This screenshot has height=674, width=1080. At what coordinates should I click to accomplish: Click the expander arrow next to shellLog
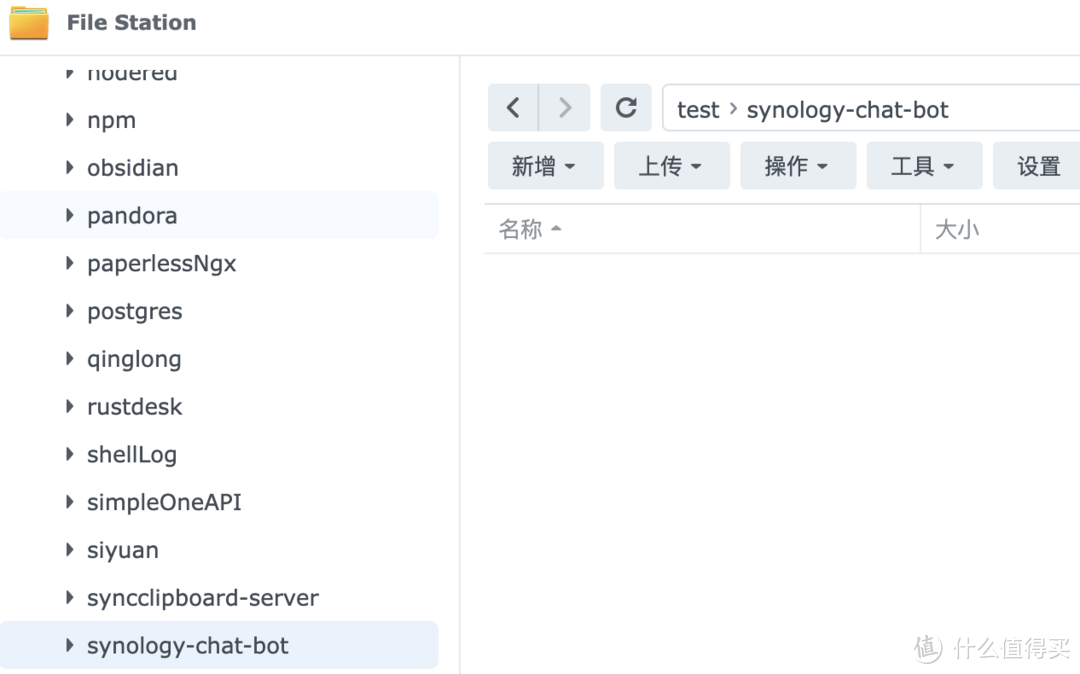point(69,454)
